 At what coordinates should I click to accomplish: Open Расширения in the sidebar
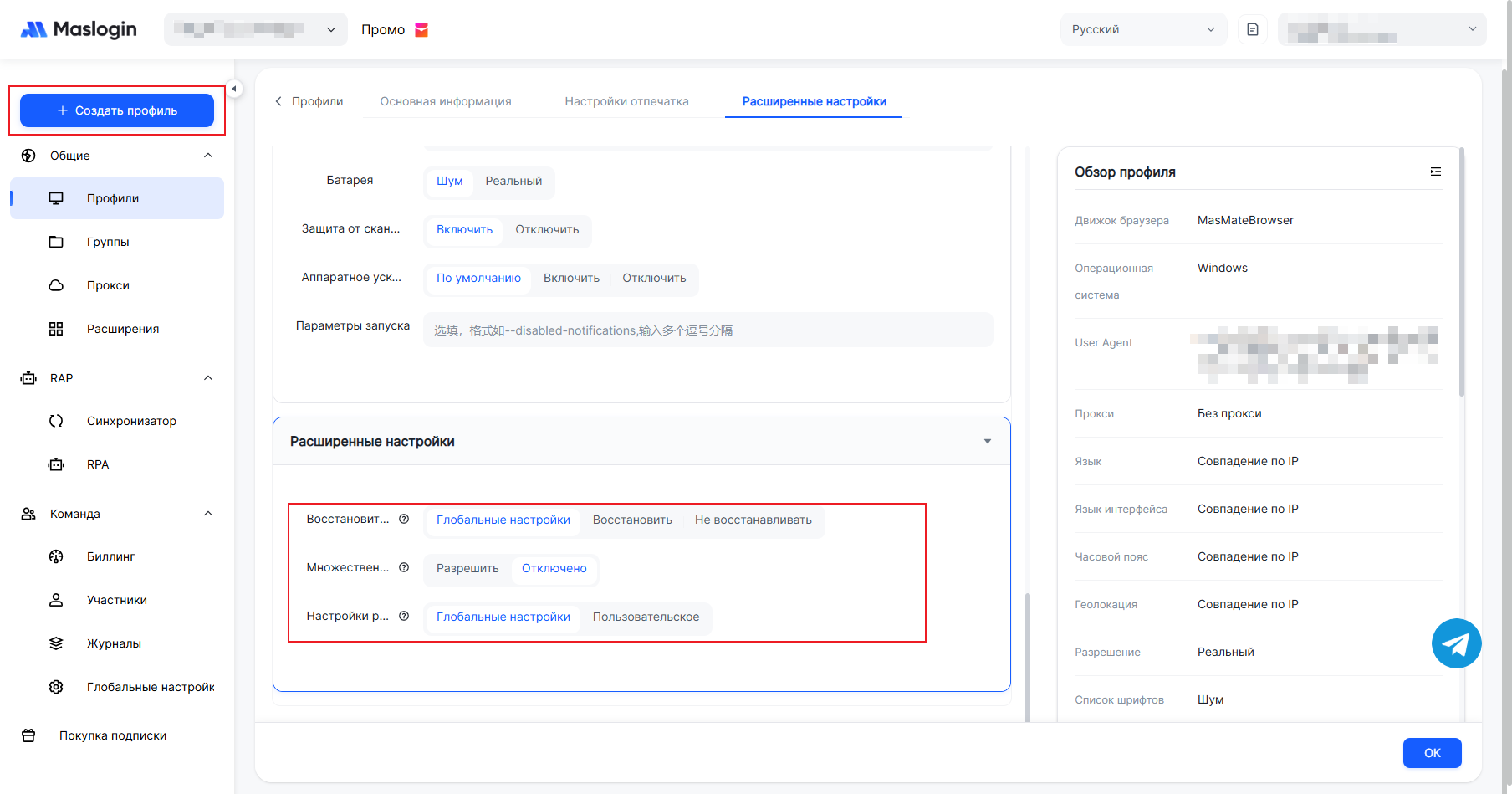tap(122, 329)
